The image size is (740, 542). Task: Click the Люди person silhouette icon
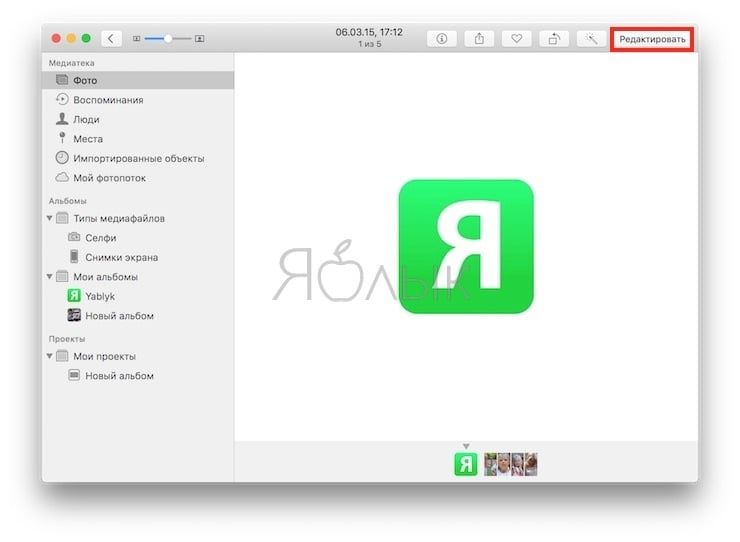pyautogui.click(x=62, y=119)
